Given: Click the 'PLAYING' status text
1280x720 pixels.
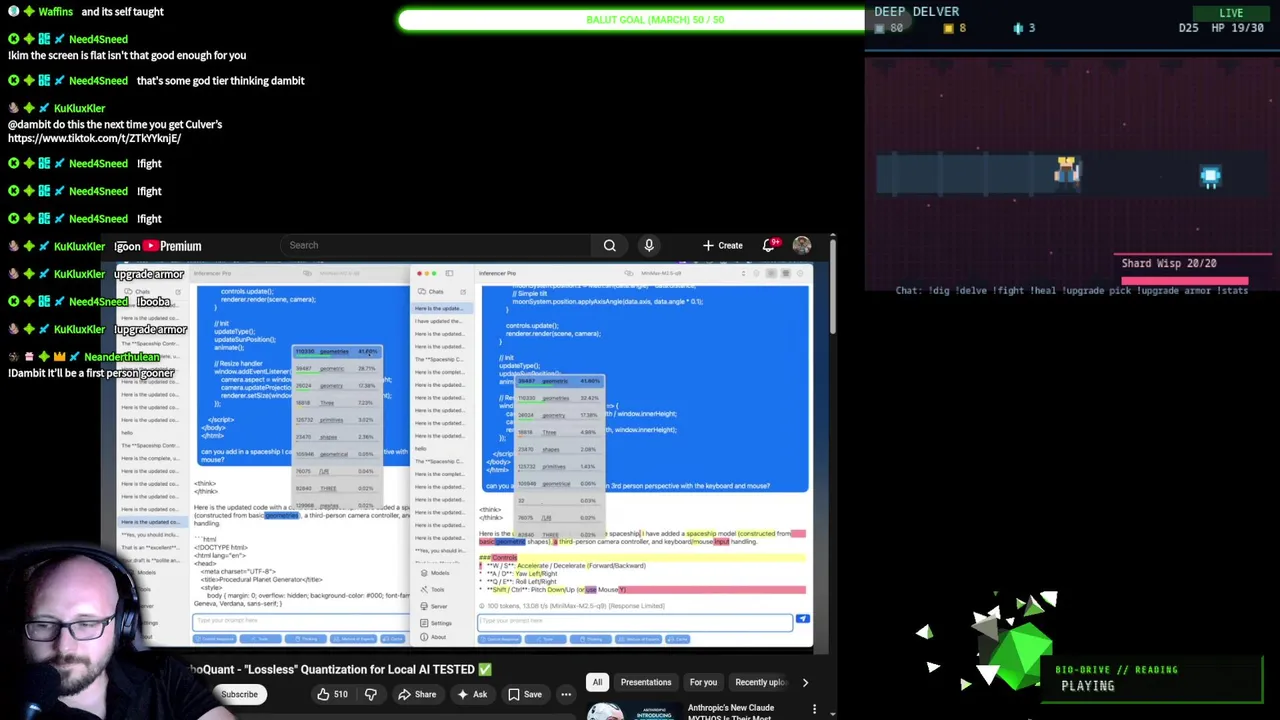Looking at the screenshot, I should click(x=1087, y=686).
